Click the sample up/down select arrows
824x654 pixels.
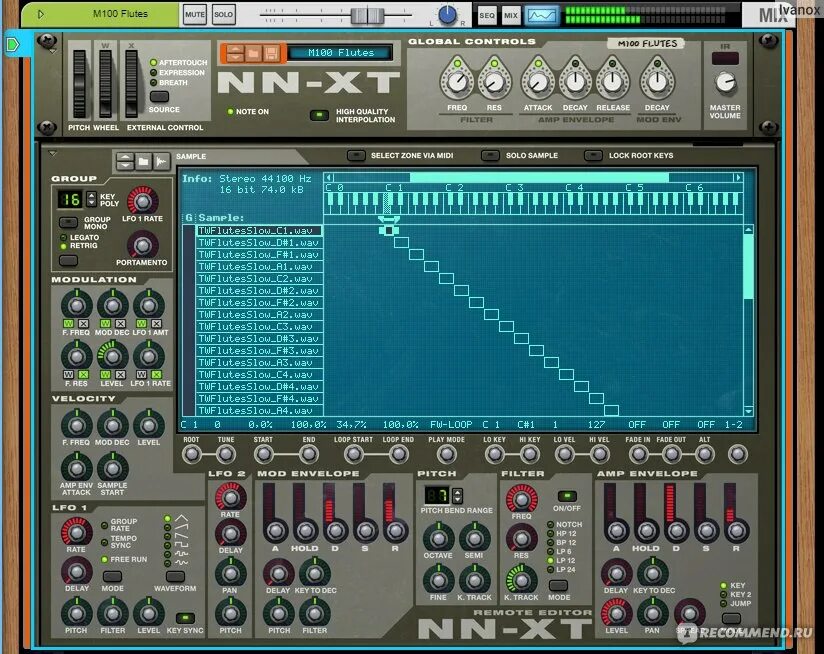click(125, 162)
